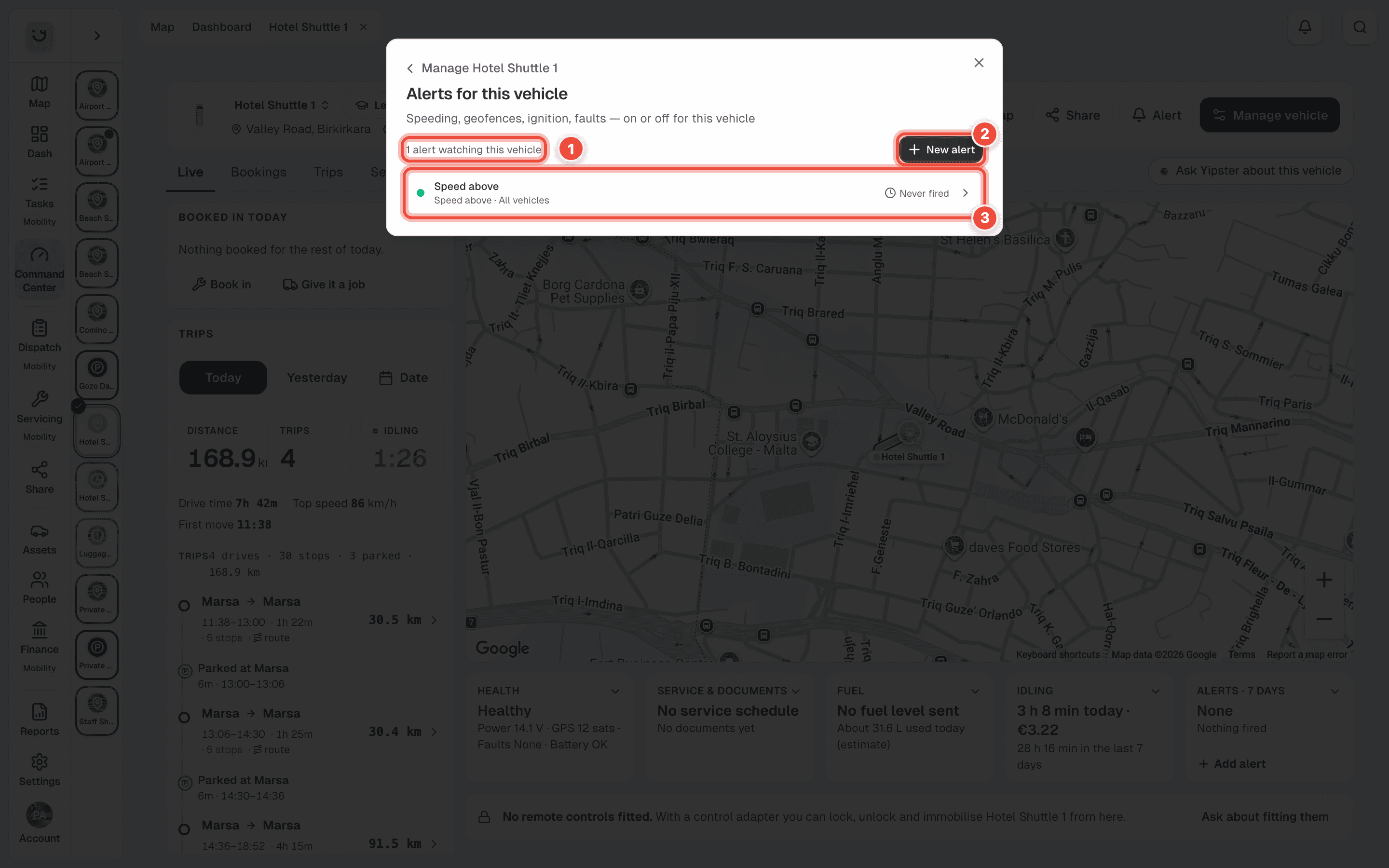Open Finance in the sidebar
The height and width of the screenshot is (868, 1389).
click(x=39, y=646)
